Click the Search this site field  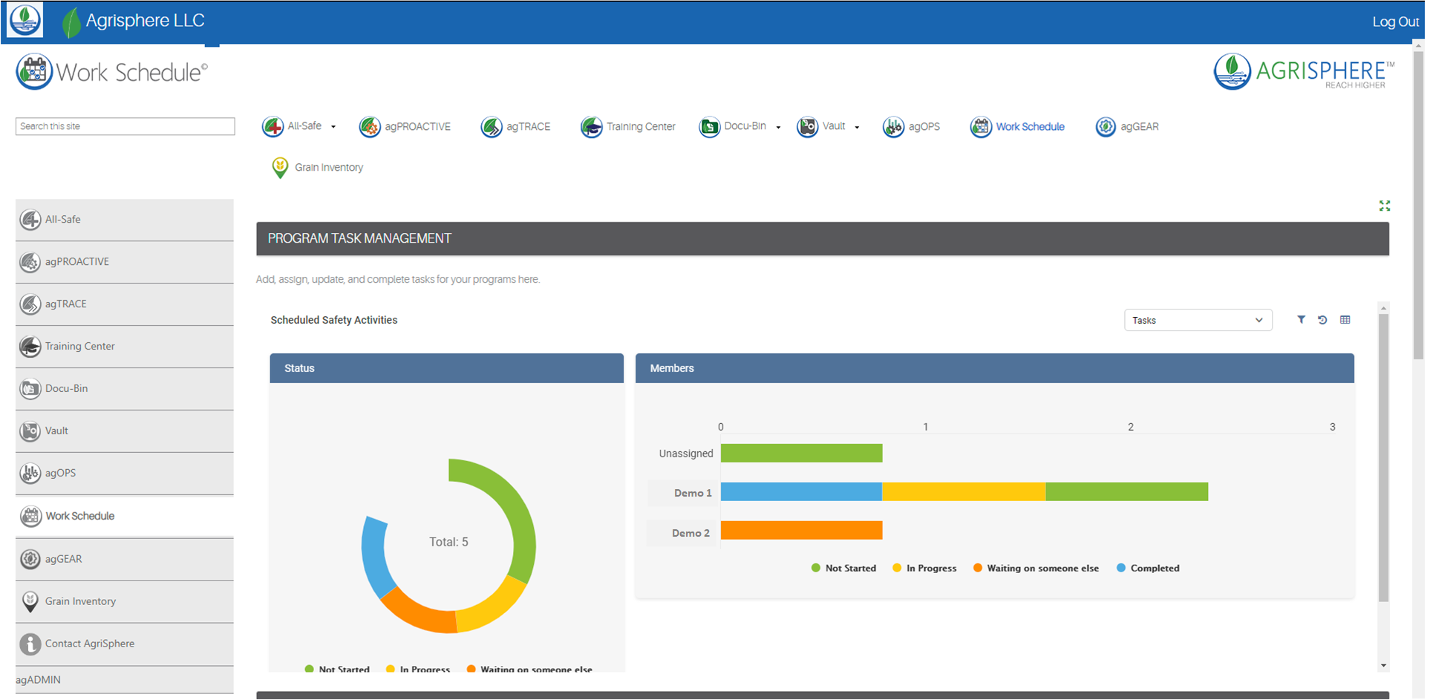point(125,127)
